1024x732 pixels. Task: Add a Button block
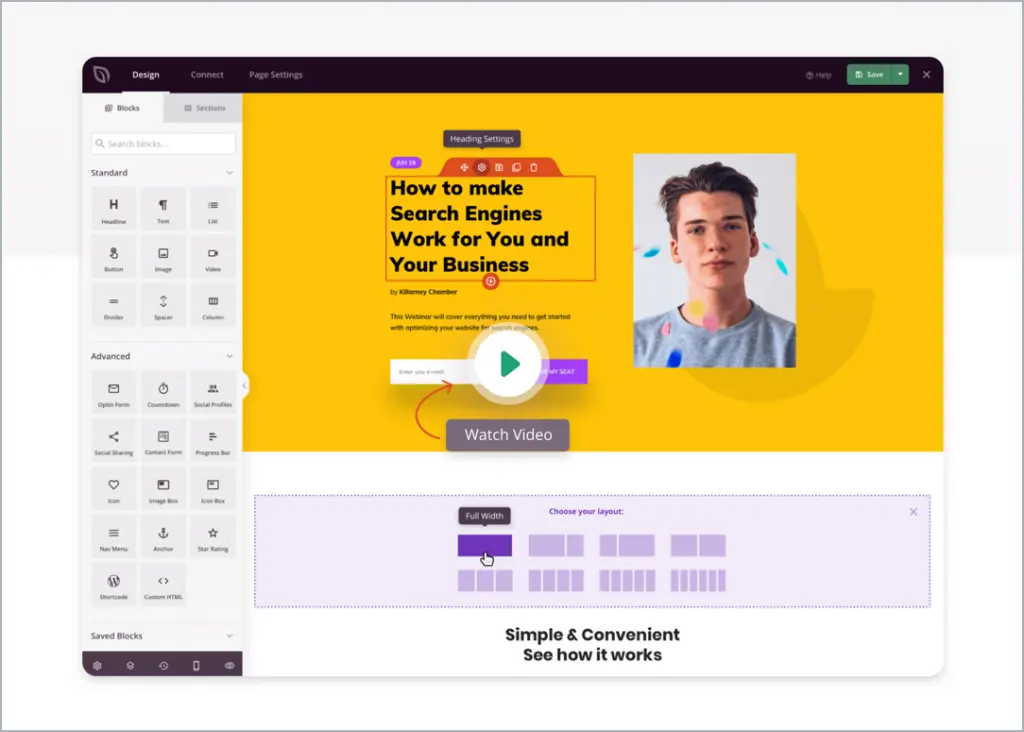point(114,258)
